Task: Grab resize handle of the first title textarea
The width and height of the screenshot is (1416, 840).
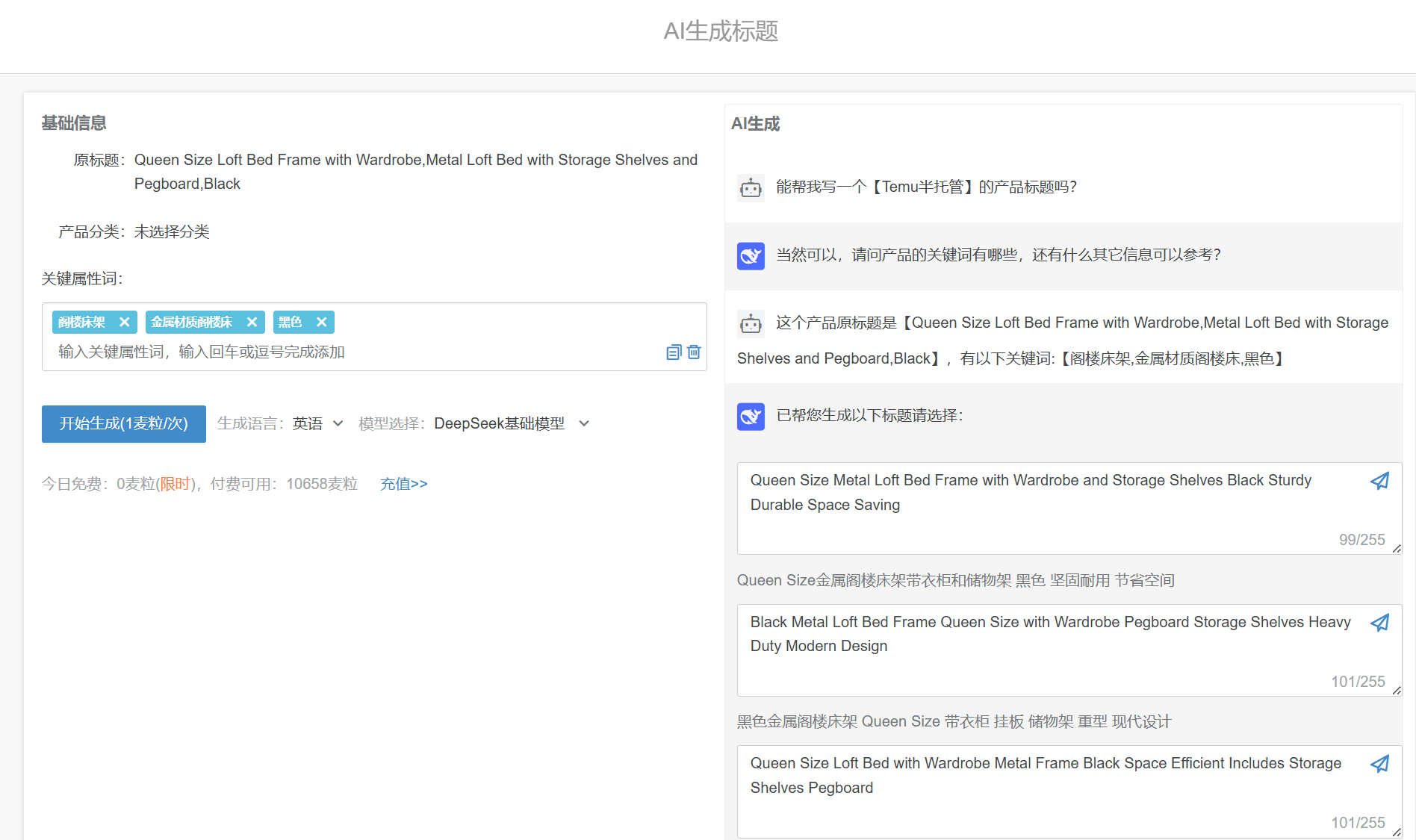Action: 1396,549
